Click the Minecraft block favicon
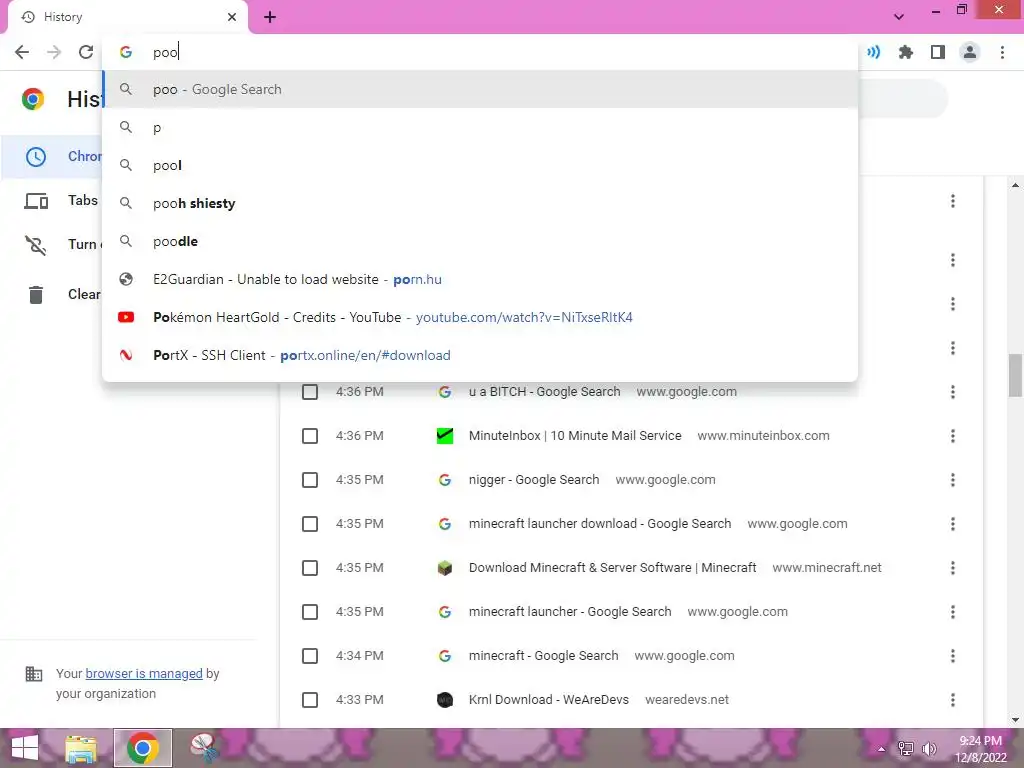Viewport: 1024px width, 768px height. pos(445,568)
